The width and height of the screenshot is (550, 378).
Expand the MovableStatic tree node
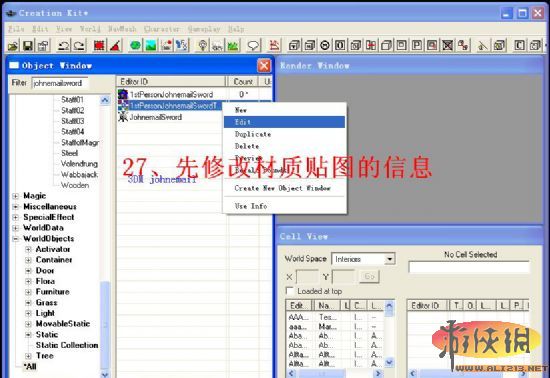28,324
